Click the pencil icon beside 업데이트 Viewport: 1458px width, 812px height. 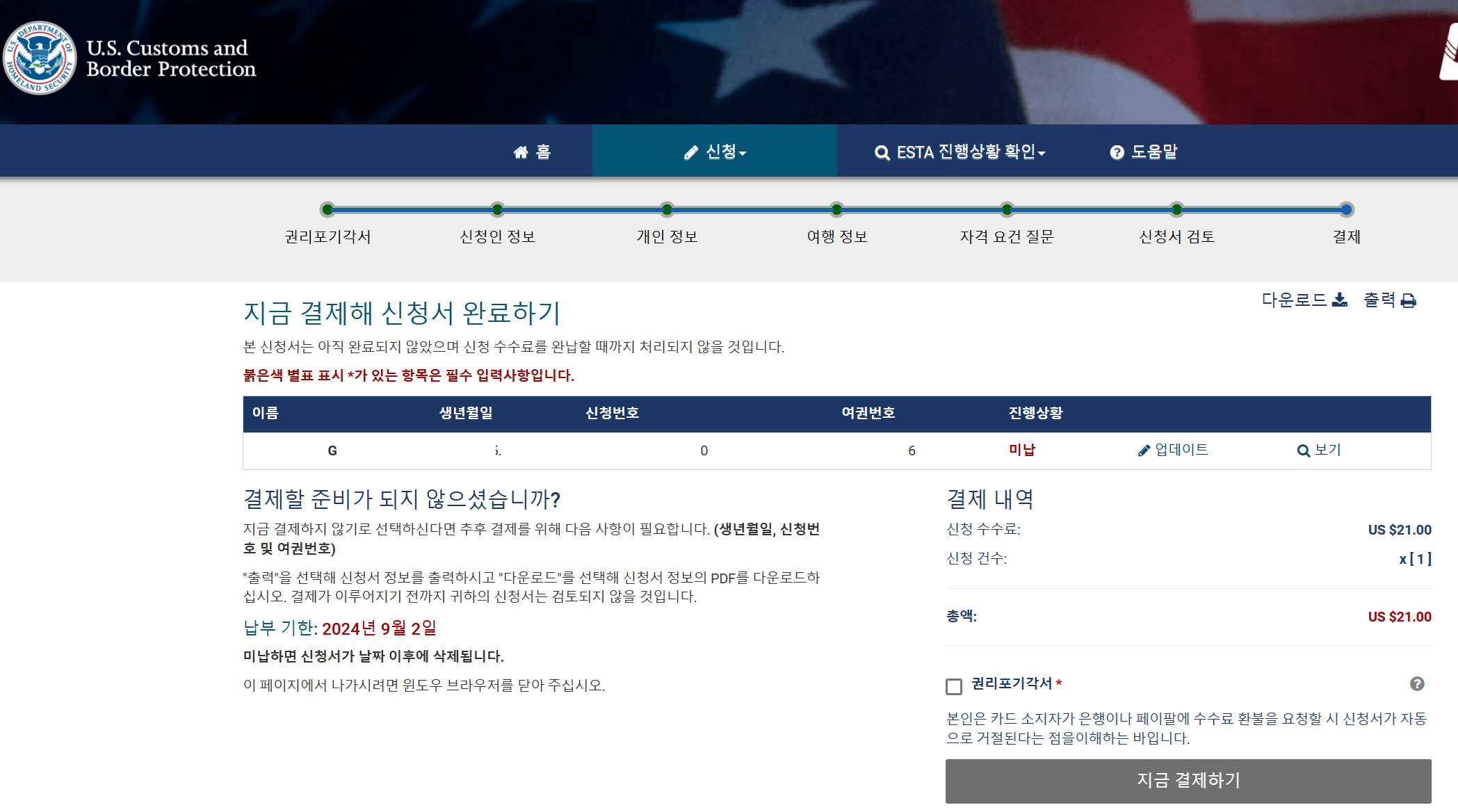1144,450
